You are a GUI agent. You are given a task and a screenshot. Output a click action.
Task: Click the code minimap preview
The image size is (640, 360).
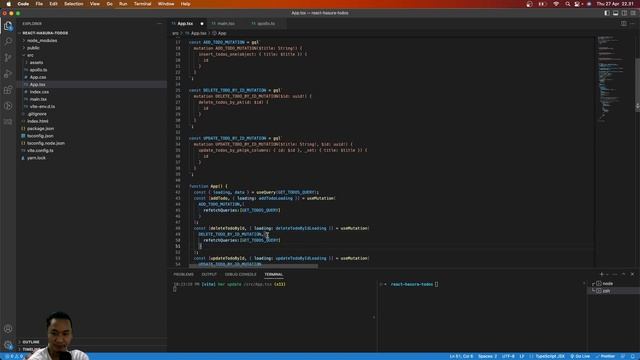coord(611,78)
